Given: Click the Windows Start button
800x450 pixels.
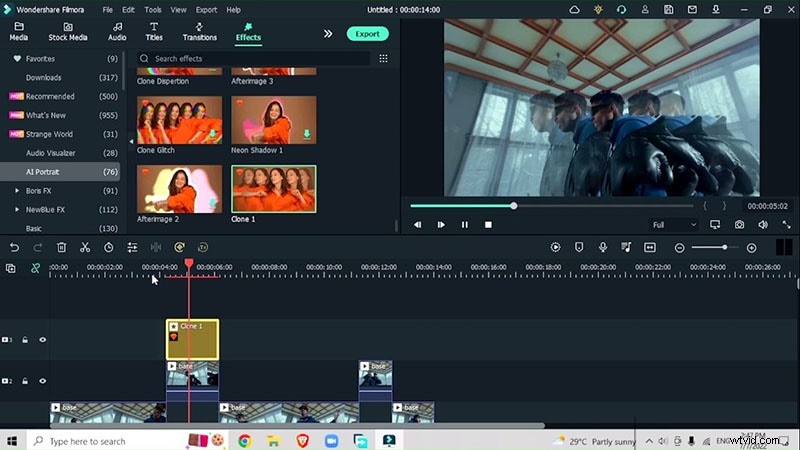Looking at the screenshot, I should coord(12,441).
